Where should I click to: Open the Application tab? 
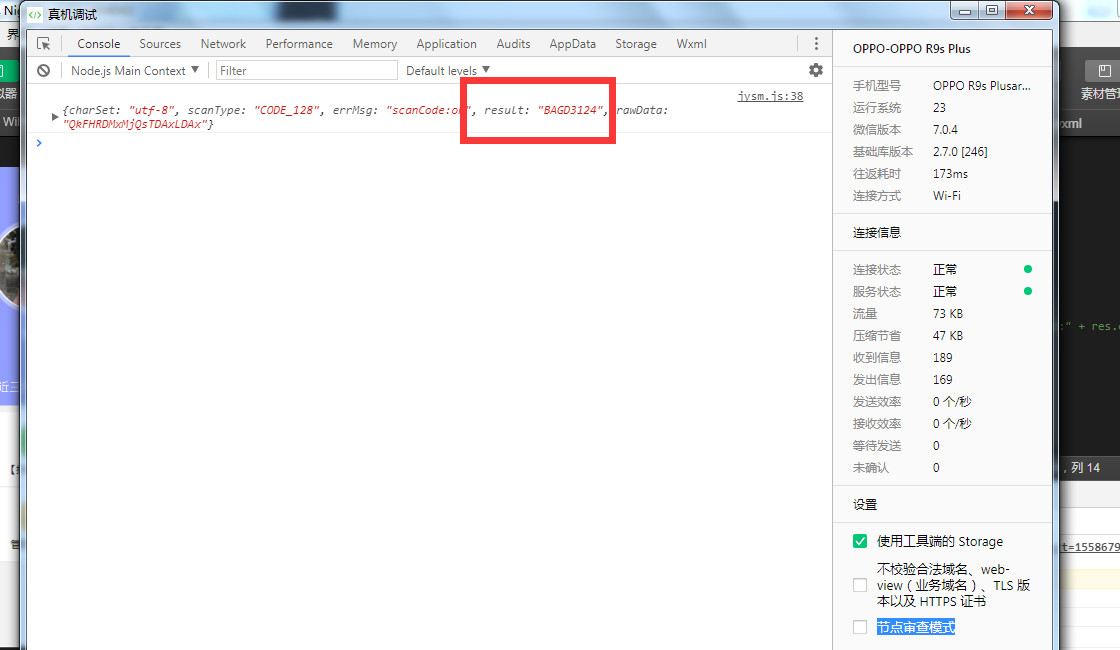446,44
